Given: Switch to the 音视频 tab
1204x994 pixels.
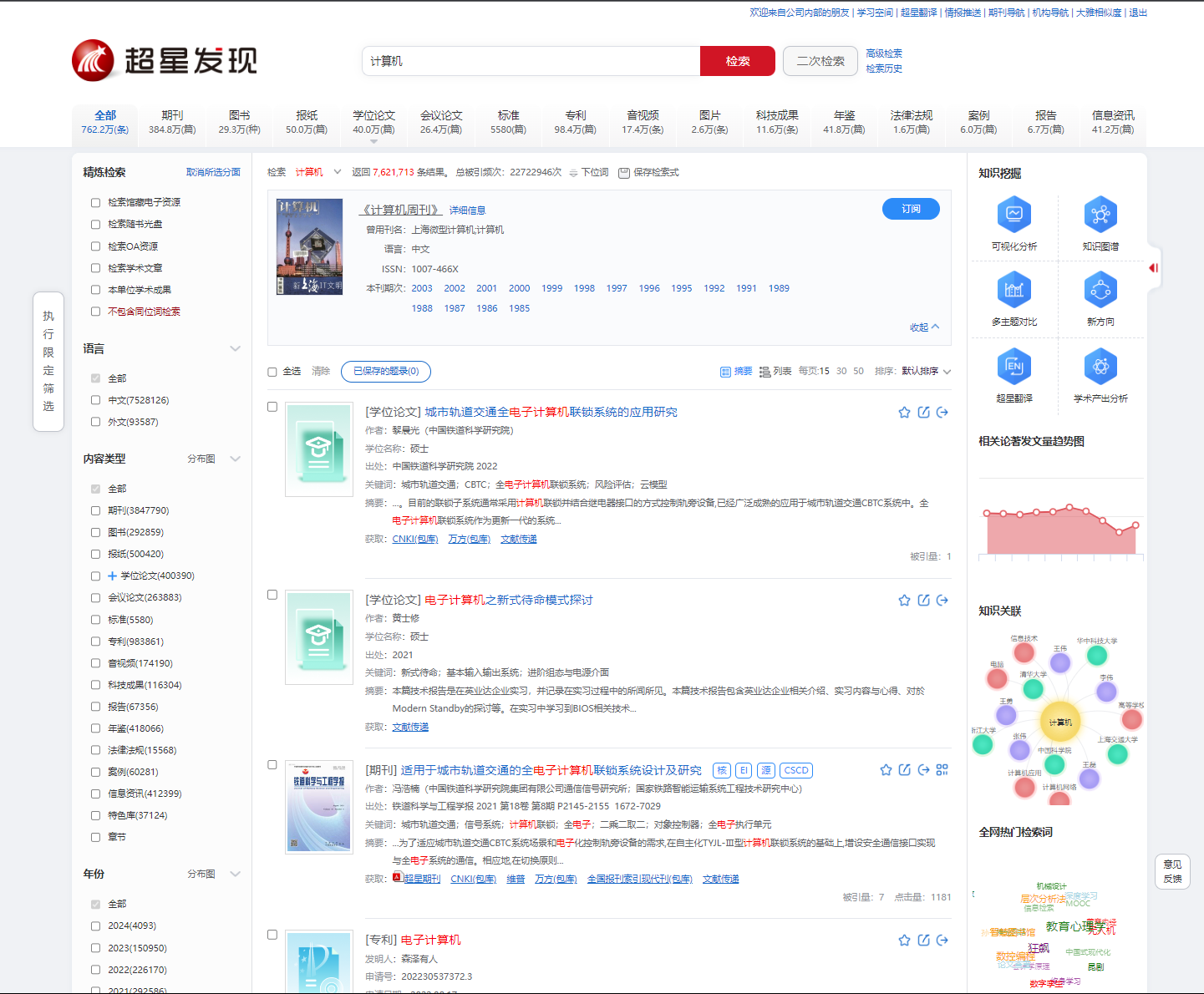Looking at the screenshot, I should coord(643,122).
